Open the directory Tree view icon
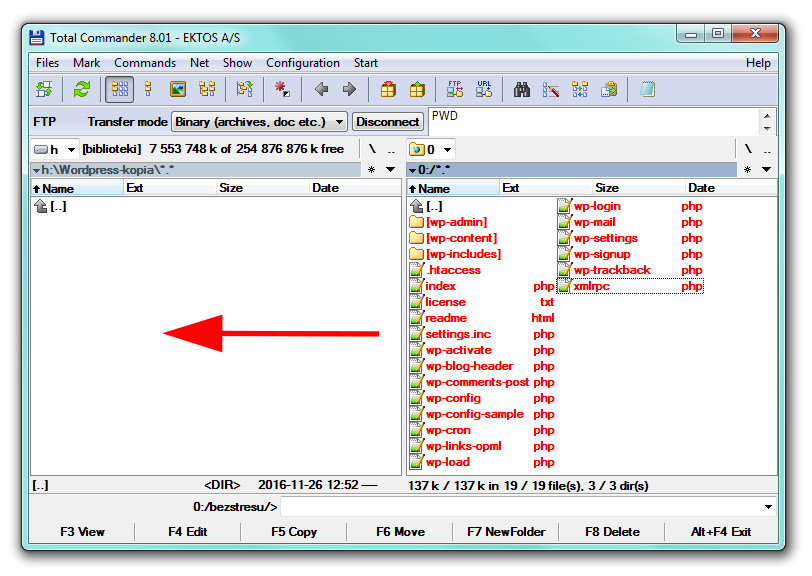Image resolution: width=812 pixels, height=576 pixels. 207,90
